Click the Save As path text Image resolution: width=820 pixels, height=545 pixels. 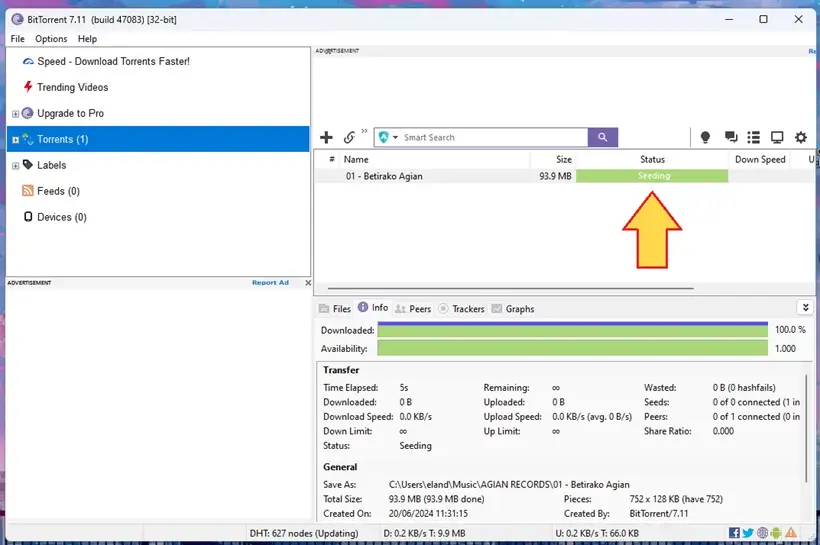(509, 484)
